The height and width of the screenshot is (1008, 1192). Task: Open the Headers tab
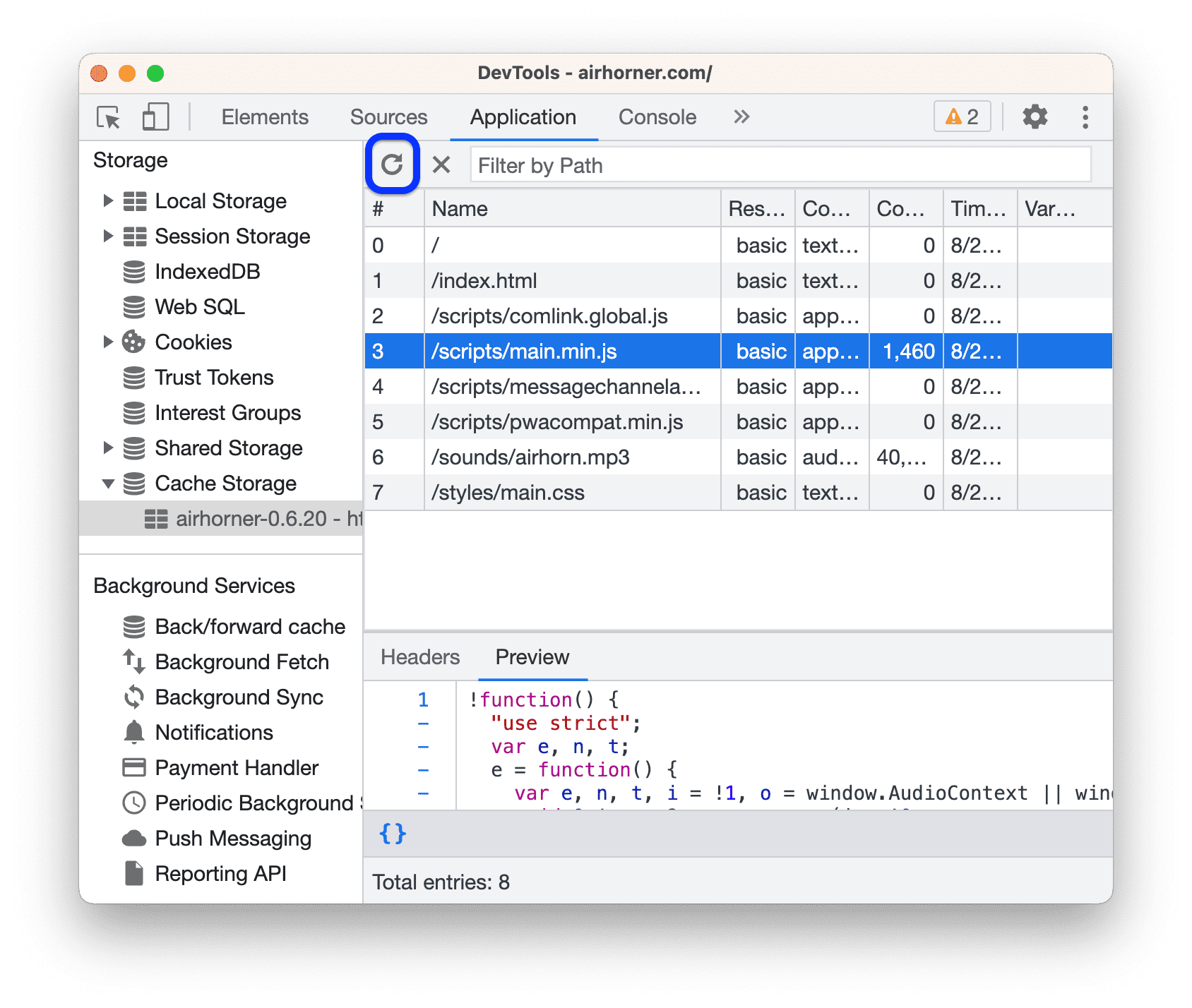point(420,657)
